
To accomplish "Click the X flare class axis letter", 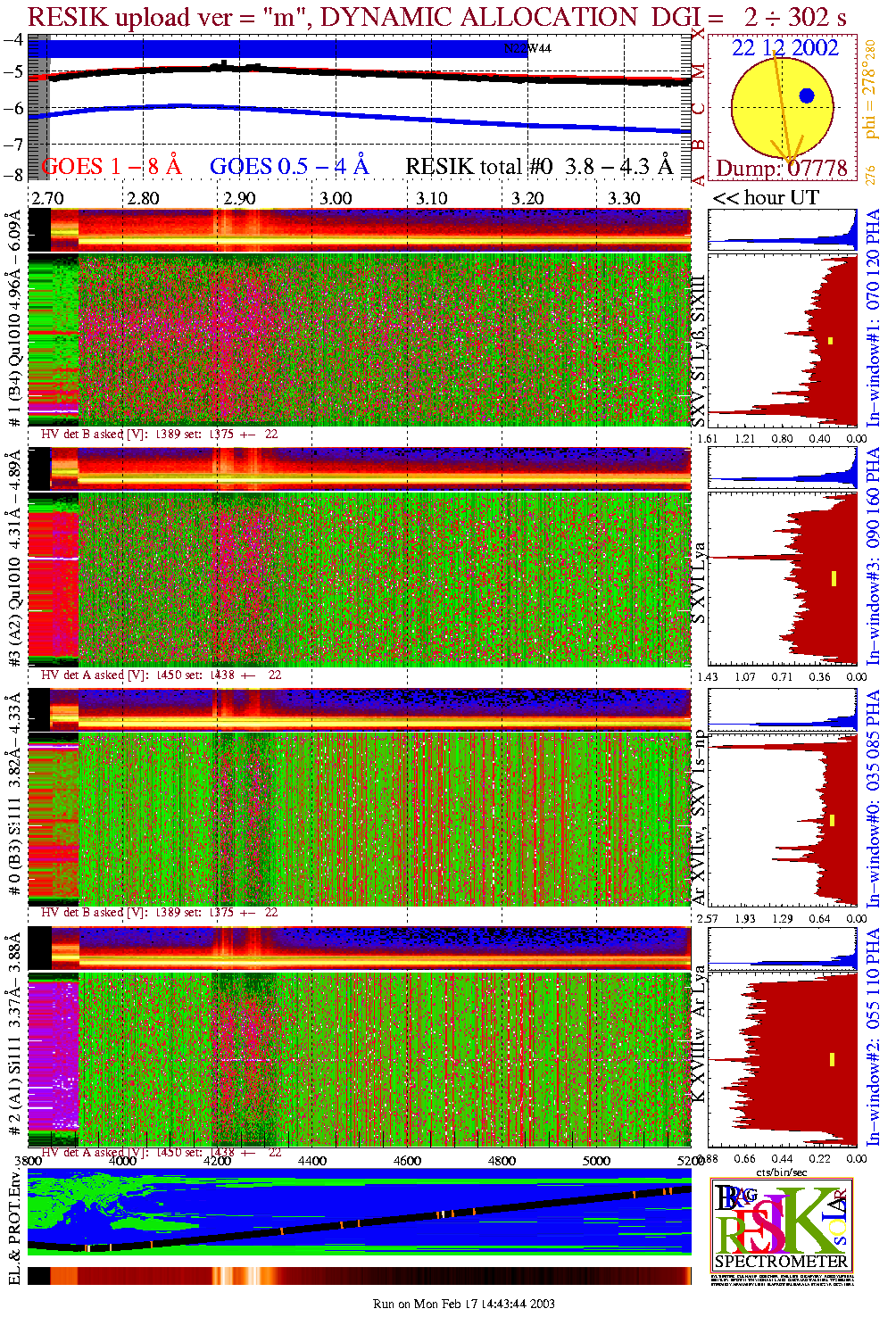I will pos(699,33).
